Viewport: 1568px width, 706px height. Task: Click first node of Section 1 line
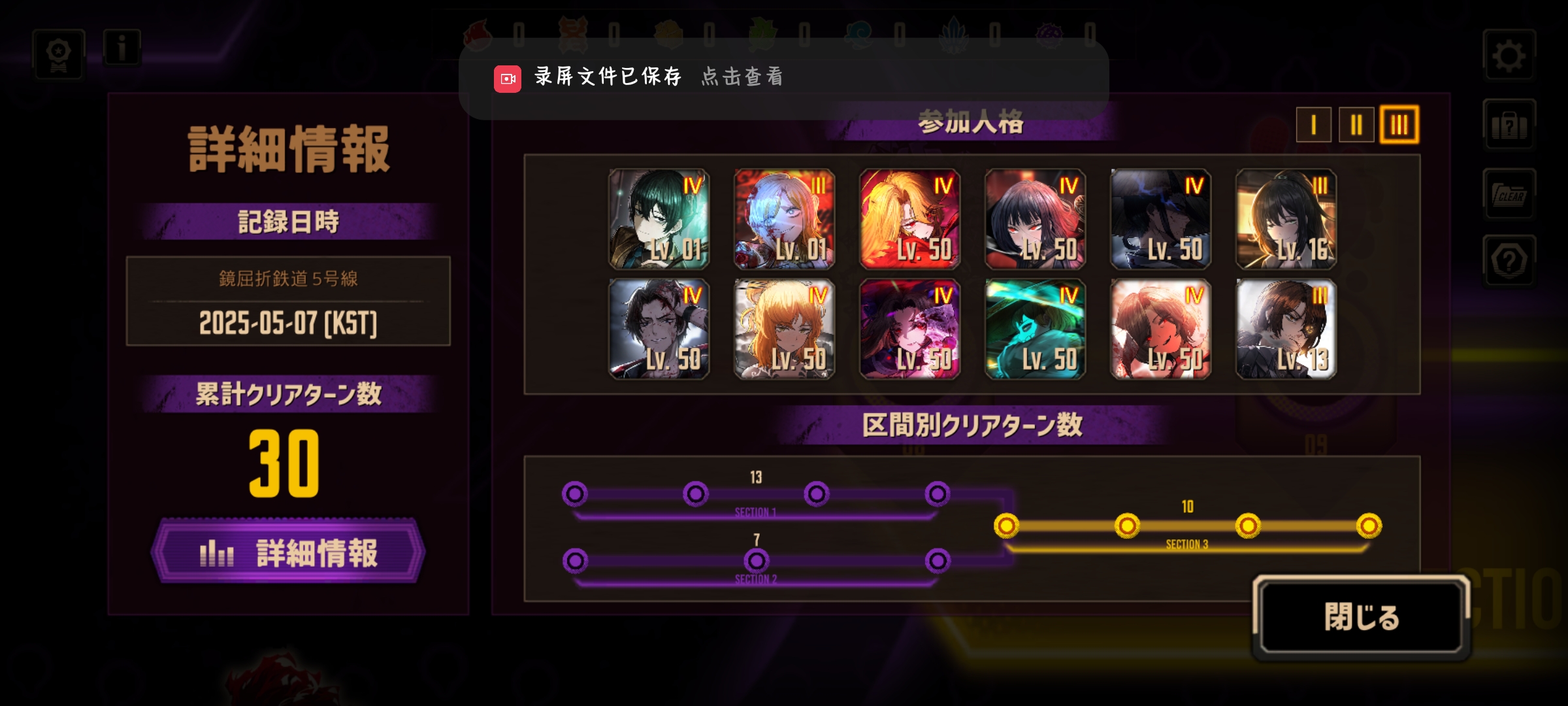(x=575, y=494)
